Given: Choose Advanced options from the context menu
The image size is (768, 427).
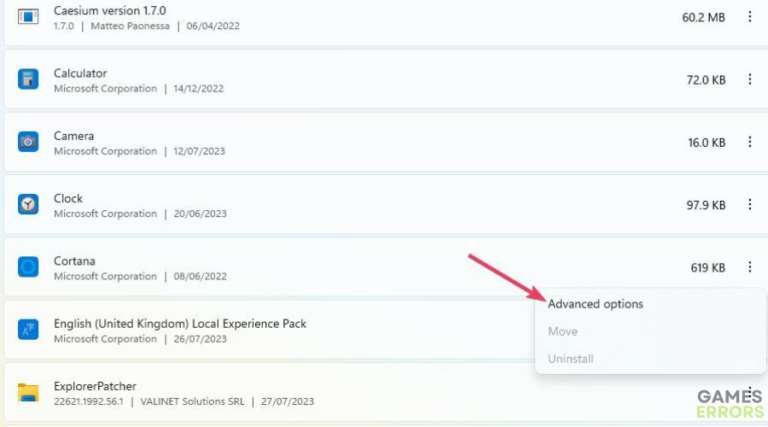Looking at the screenshot, I should click(x=596, y=304).
